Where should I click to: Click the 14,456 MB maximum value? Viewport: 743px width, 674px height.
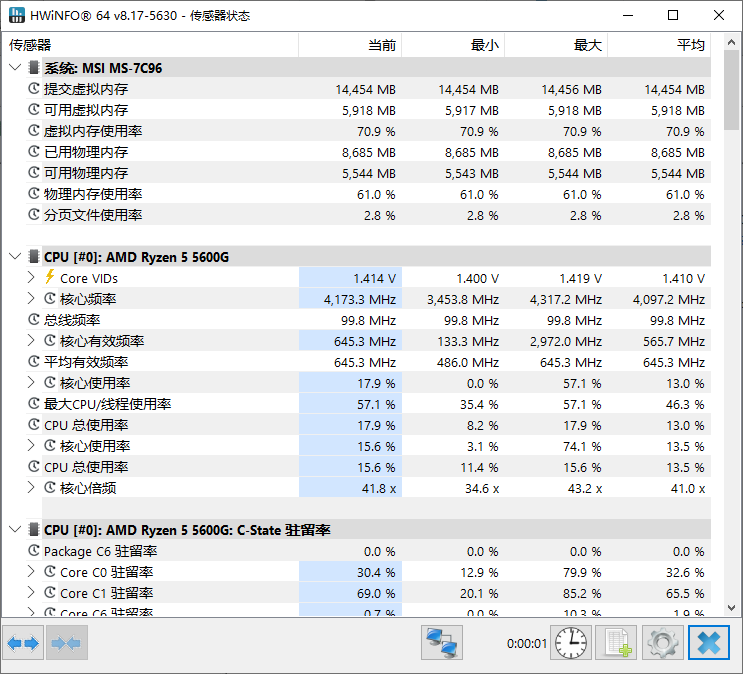(571, 90)
